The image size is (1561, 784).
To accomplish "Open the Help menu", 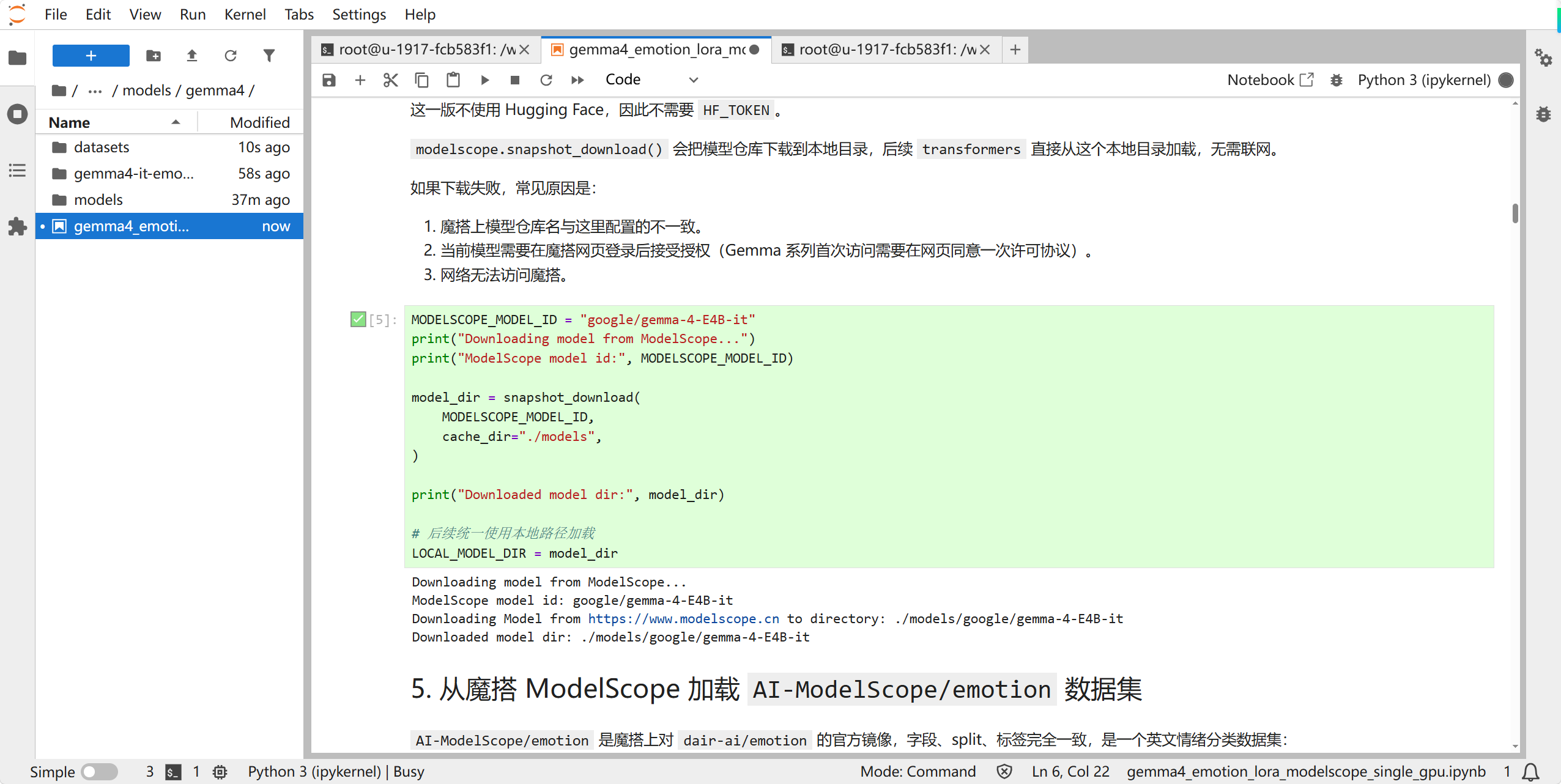I will (x=420, y=14).
